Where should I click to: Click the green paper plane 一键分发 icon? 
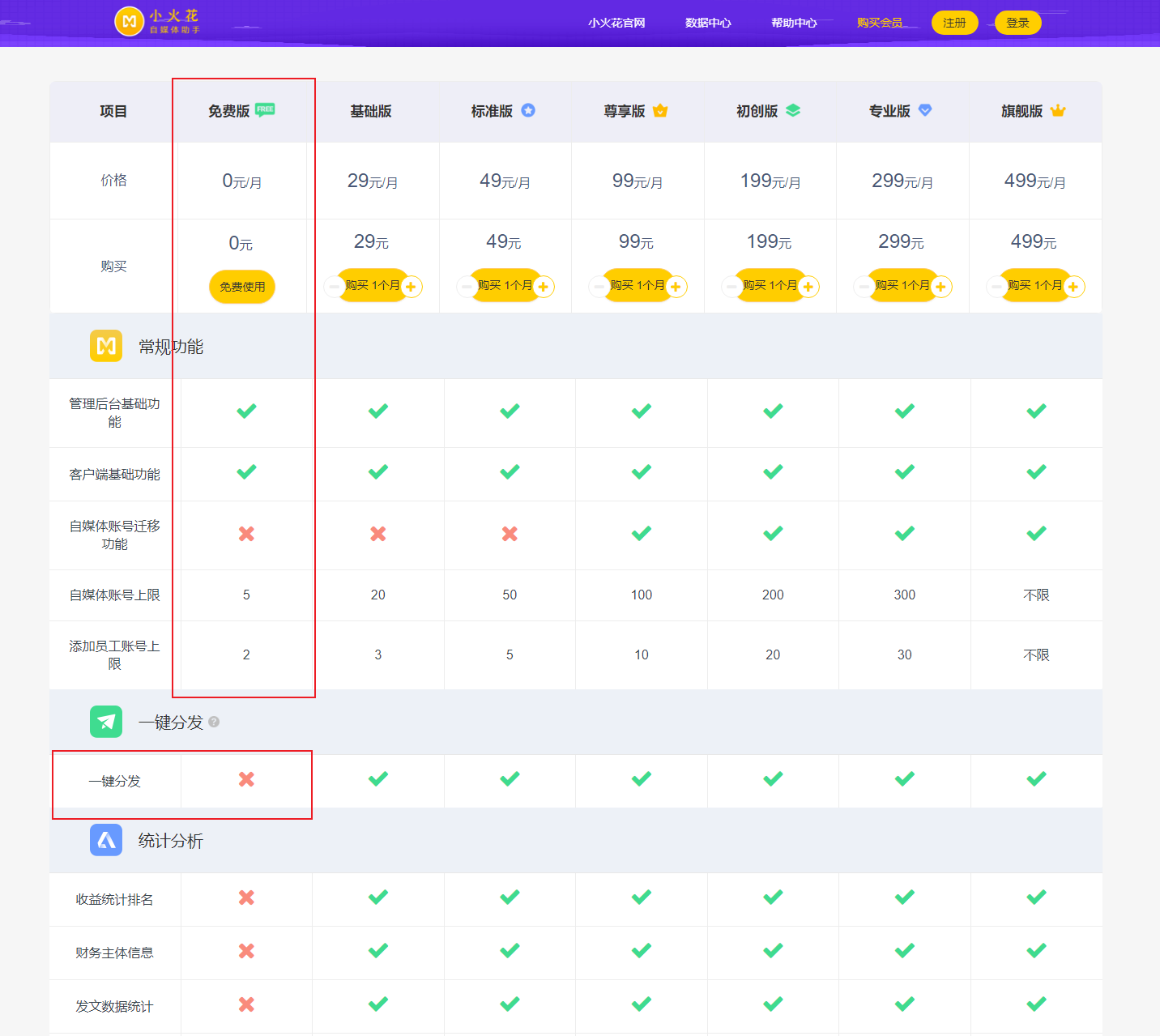pyautogui.click(x=106, y=722)
